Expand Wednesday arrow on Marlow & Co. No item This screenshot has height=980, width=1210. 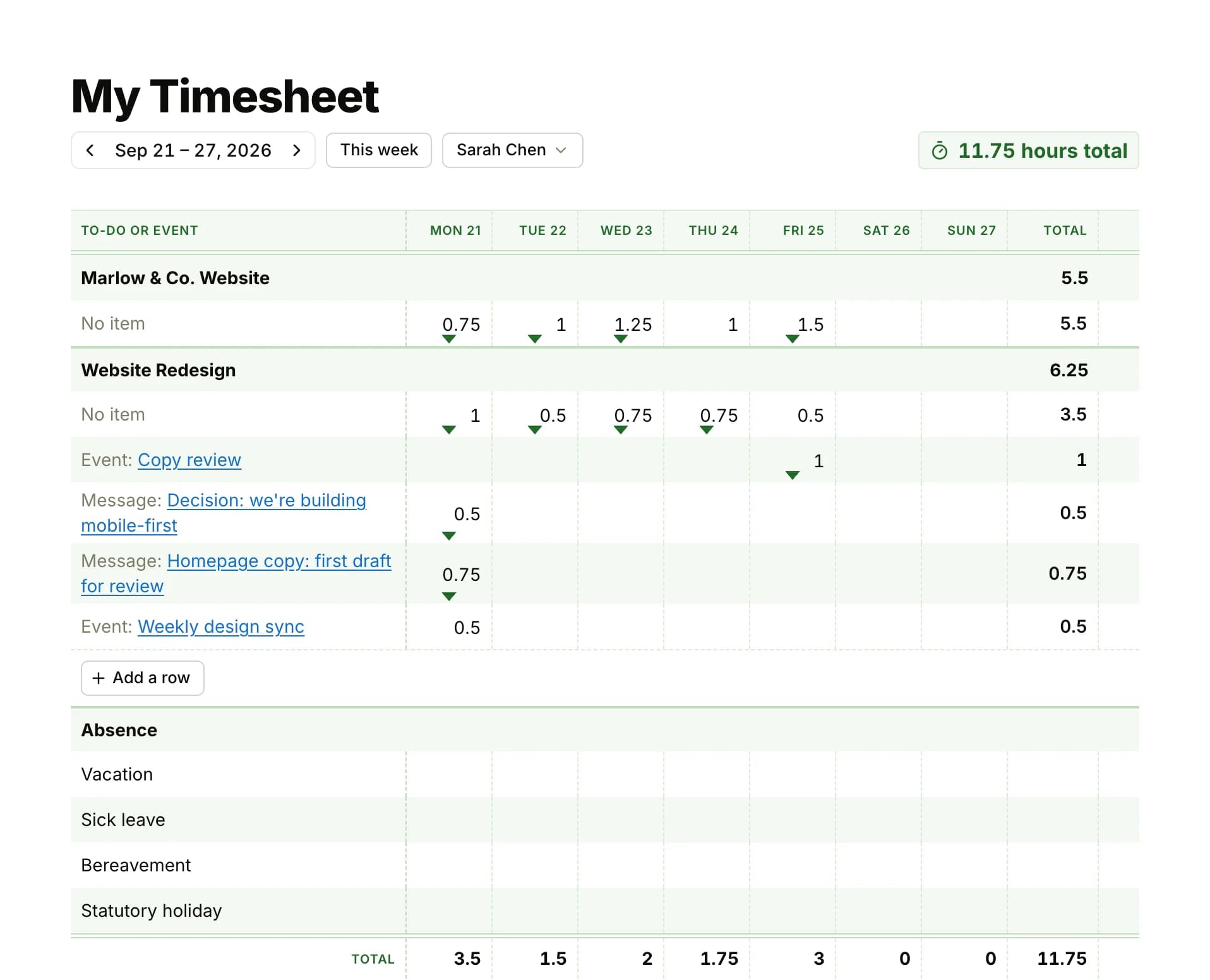(x=621, y=339)
